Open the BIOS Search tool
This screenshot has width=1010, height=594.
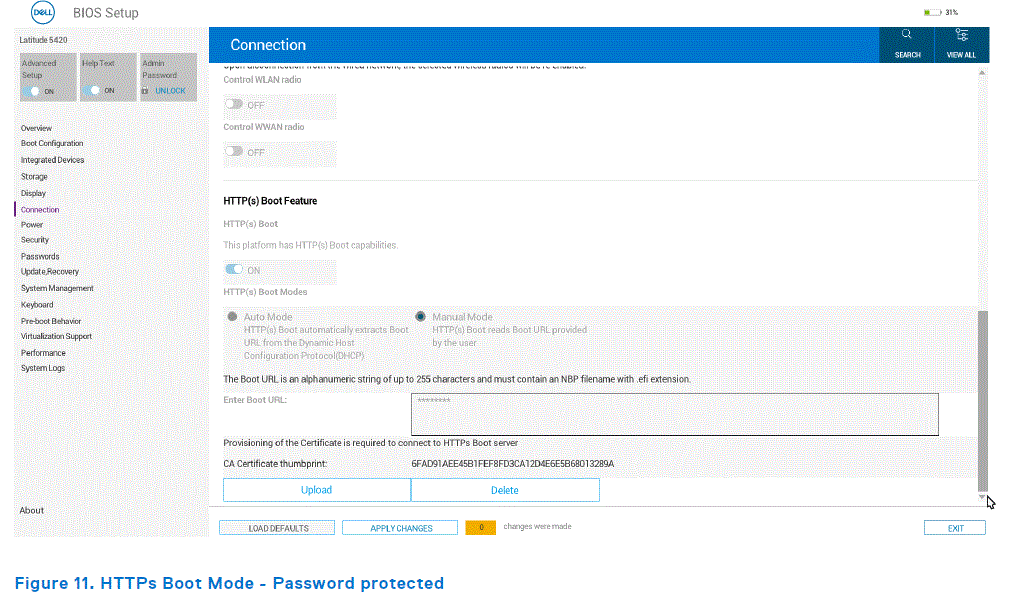click(906, 42)
